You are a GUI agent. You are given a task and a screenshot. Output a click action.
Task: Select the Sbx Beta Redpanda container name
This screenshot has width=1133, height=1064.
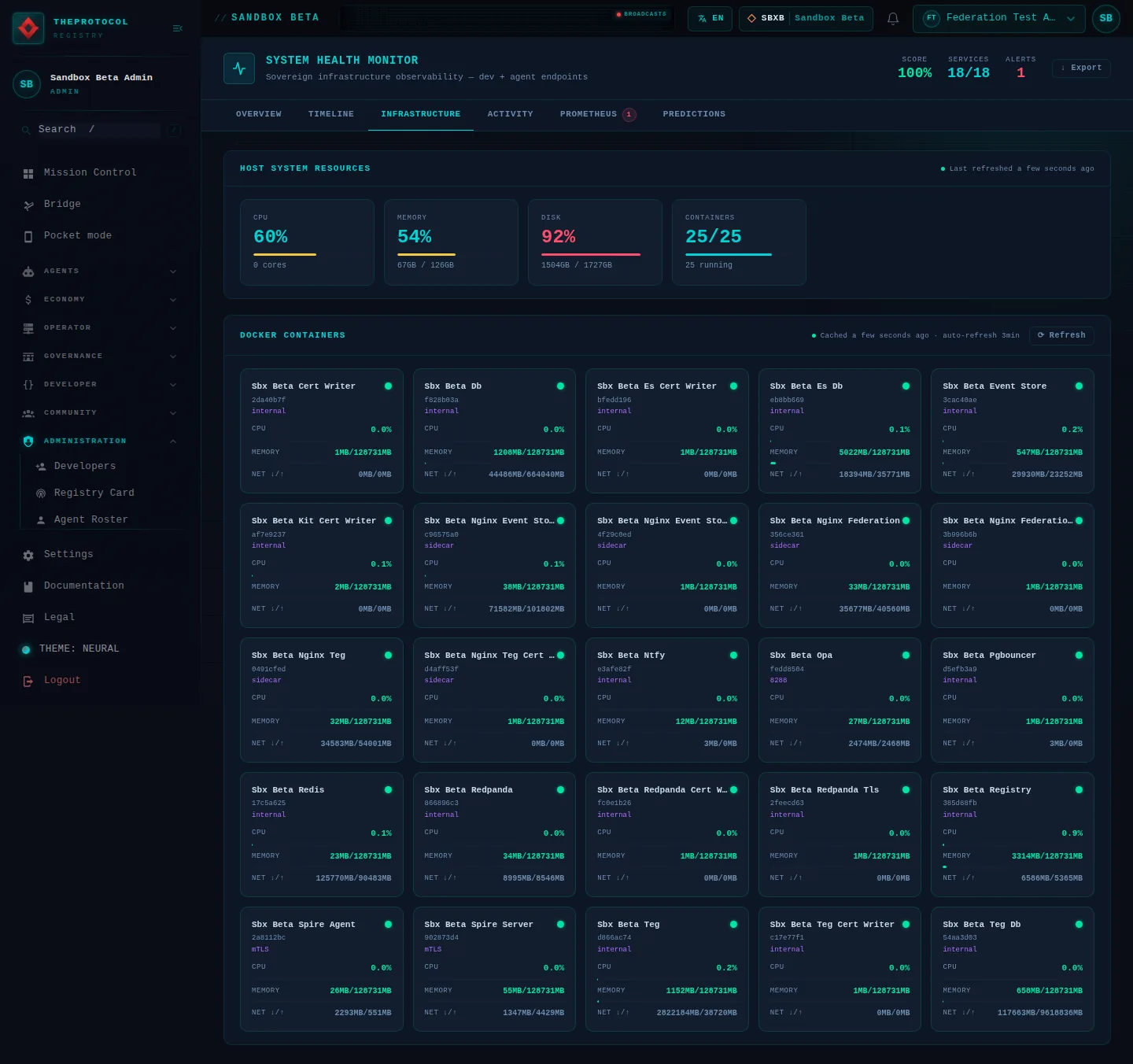click(468, 790)
